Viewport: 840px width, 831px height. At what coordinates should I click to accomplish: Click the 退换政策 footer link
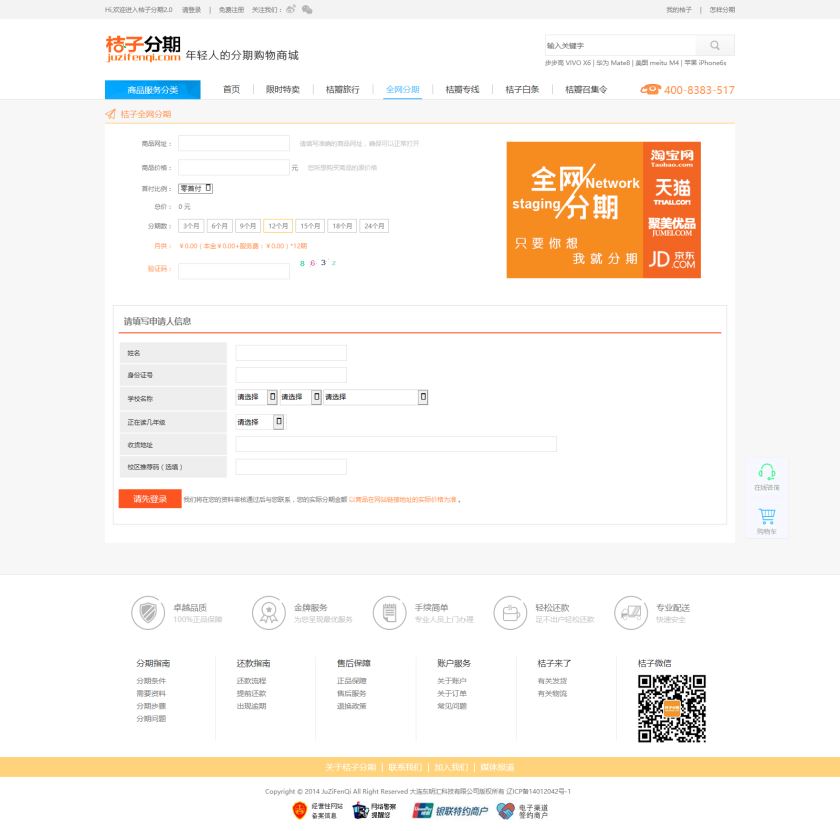(x=351, y=706)
